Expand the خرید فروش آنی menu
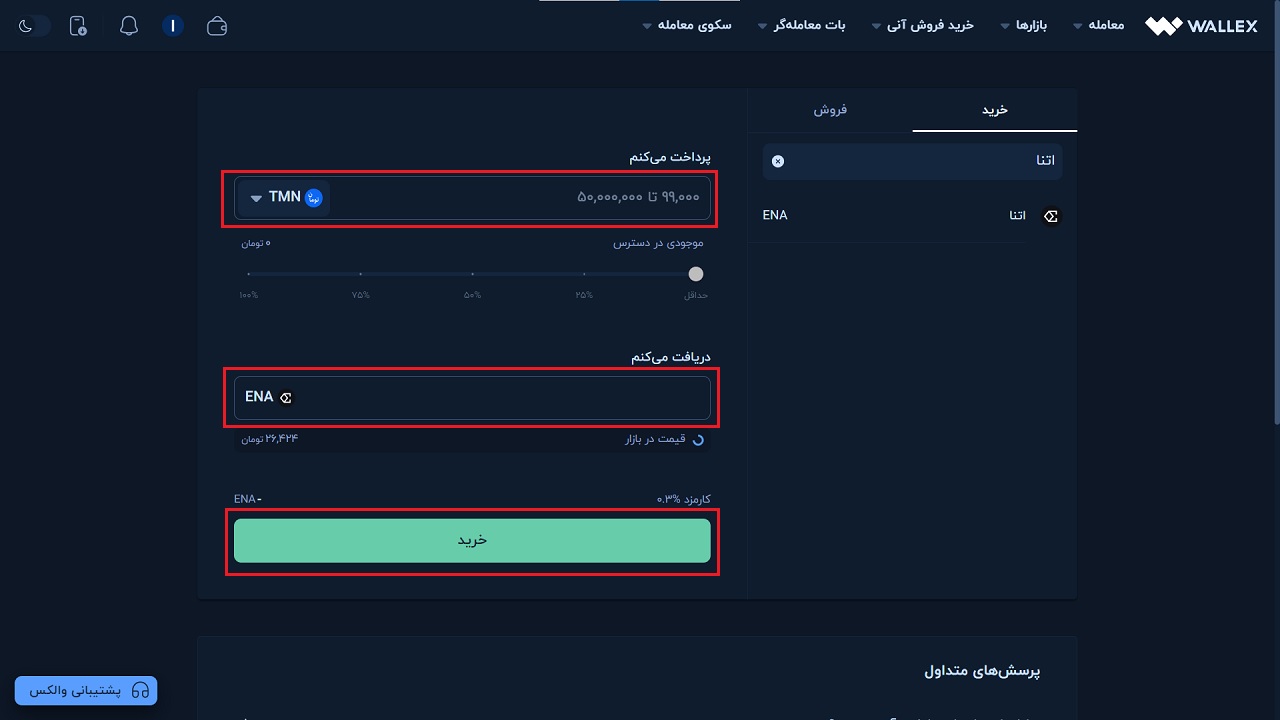The width and height of the screenshot is (1280, 720). (922, 25)
